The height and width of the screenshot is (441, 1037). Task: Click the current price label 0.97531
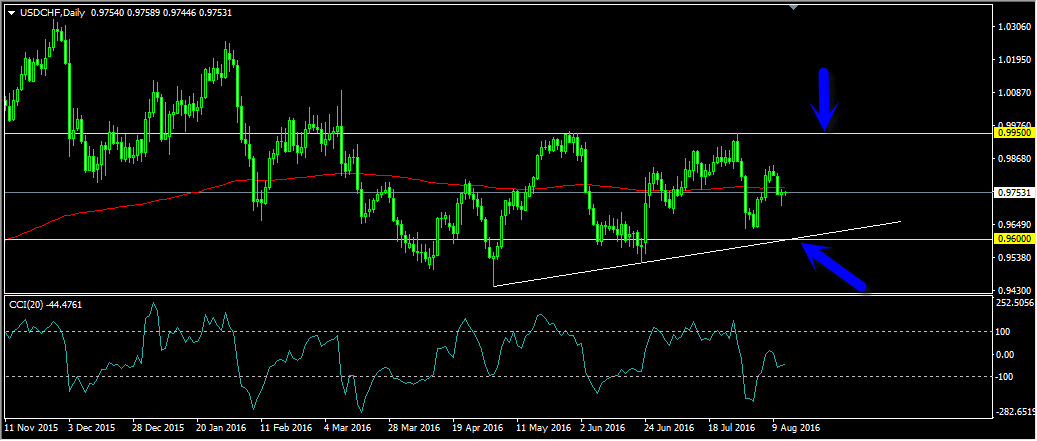pos(1013,192)
